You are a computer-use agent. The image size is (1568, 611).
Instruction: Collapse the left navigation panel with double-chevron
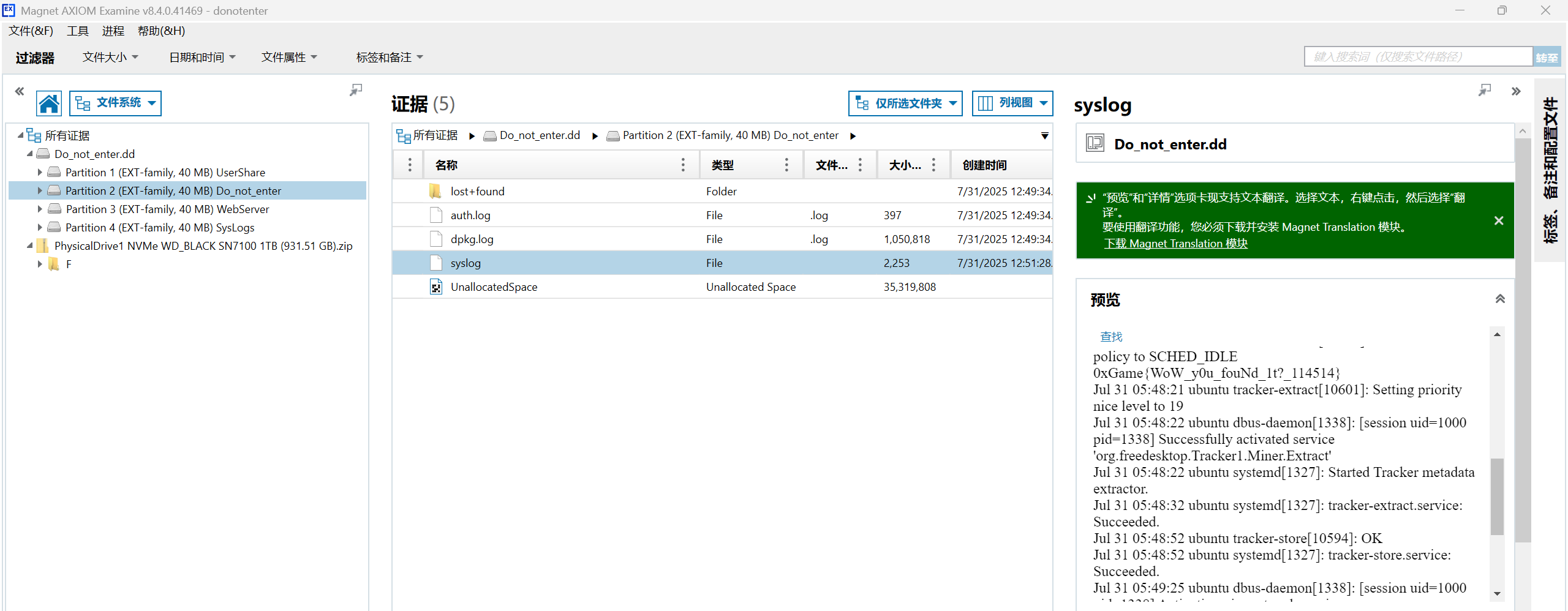click(x=20, y=91)
